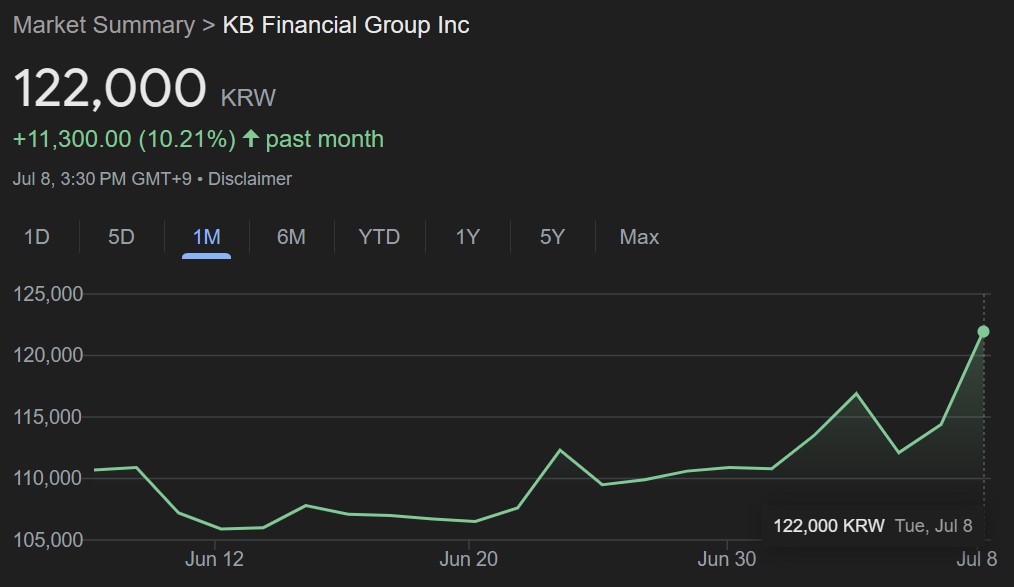
Task: Click the Jun 30 date axis label
Action: [726, 559]
